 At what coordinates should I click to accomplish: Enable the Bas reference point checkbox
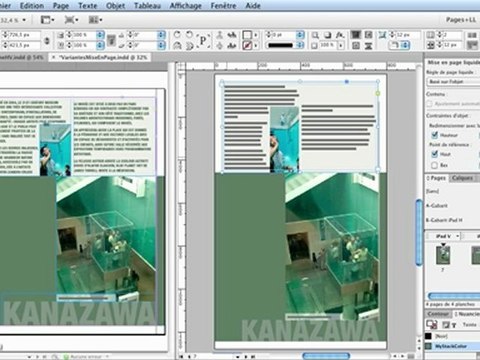(434, 165)
